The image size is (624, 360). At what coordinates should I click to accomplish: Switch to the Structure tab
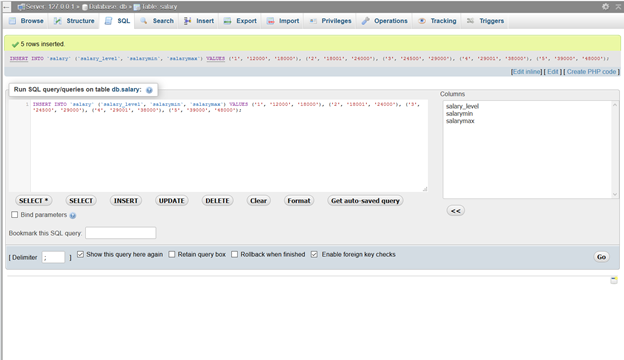74,21
